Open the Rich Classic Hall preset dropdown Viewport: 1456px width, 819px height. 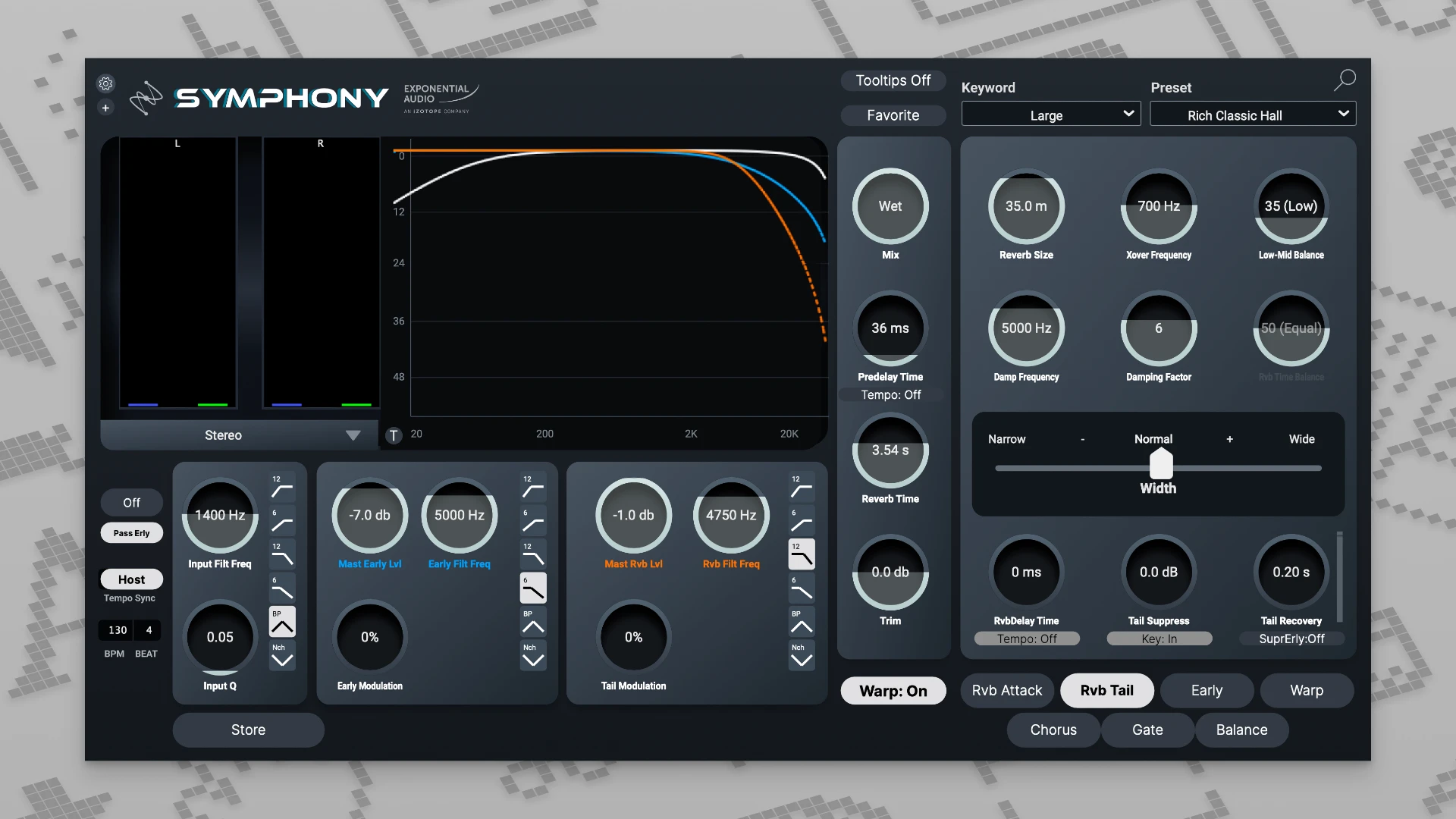(x=1252, y=114)
